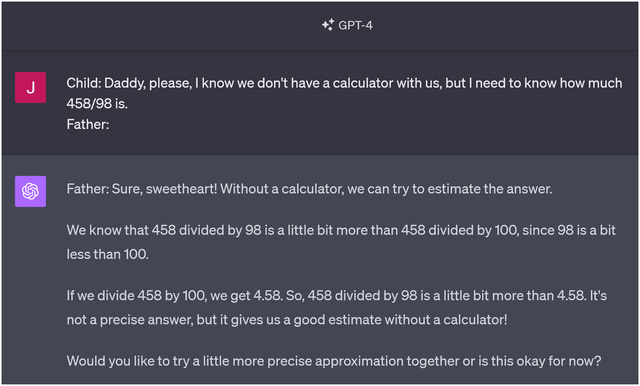
Task: Click the line starting 'Child: Daddy, please'
Action: pyautogui.click(x=344, y=83)
